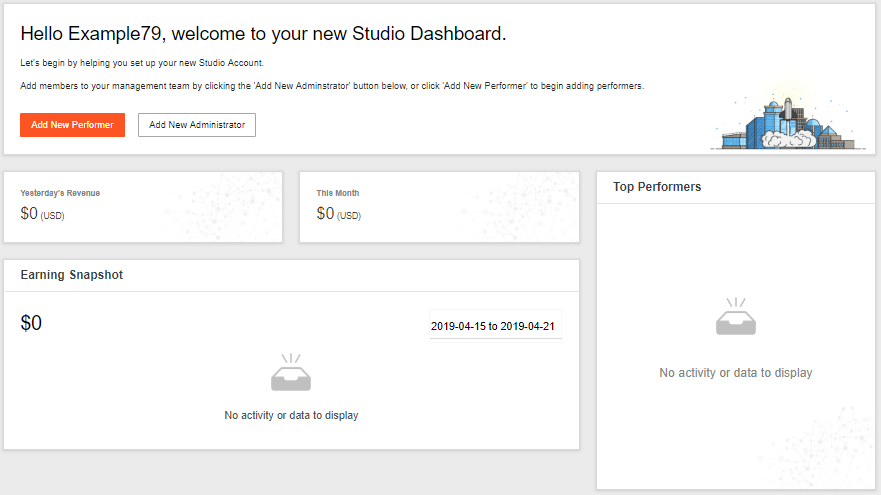The image size is (881, 495).
Task: Select the This Month label
Action: tap(337, 193)
